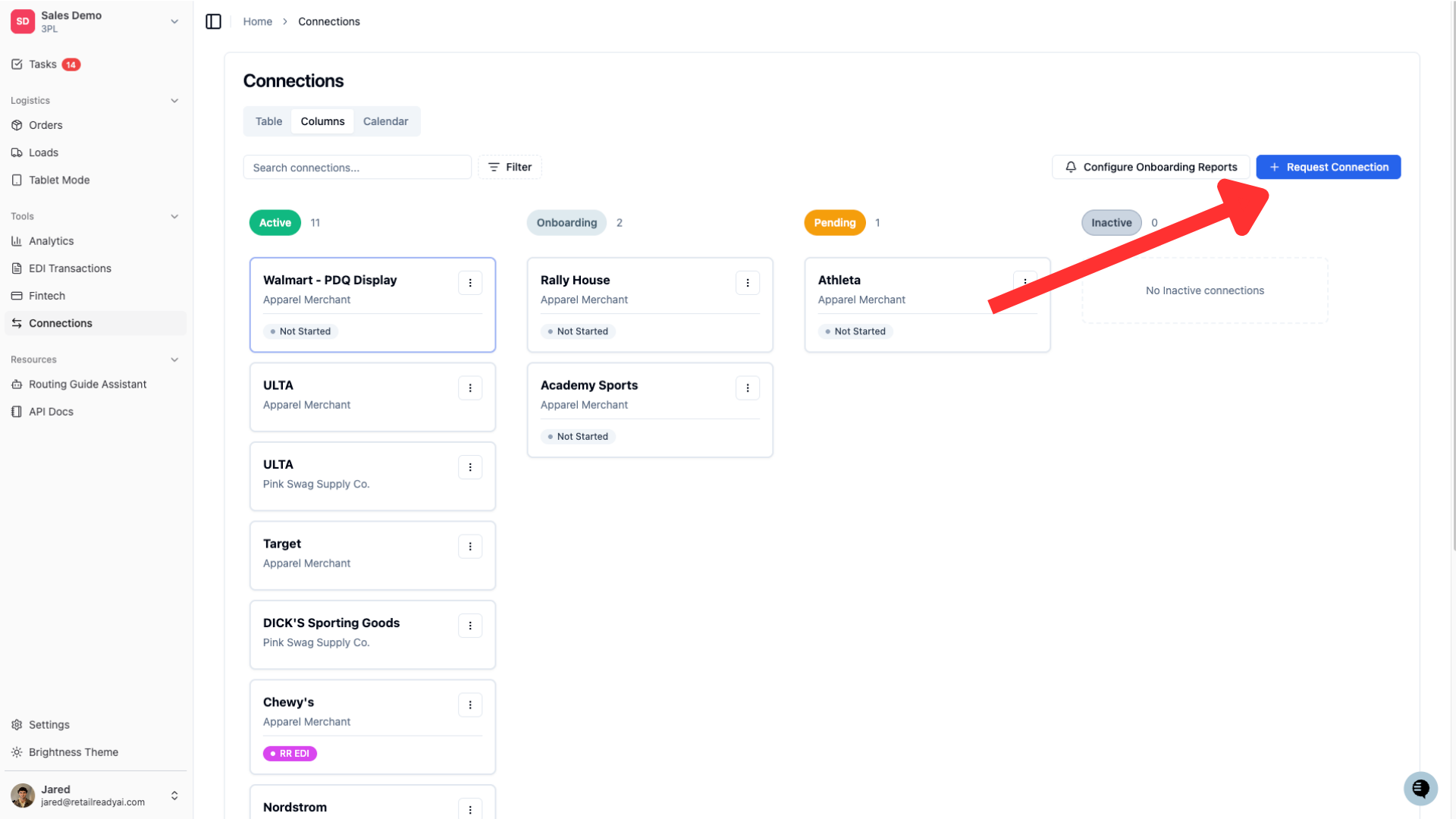
Task: Open the Academy Sports card's kebab menu
Action: coord(748,388)
